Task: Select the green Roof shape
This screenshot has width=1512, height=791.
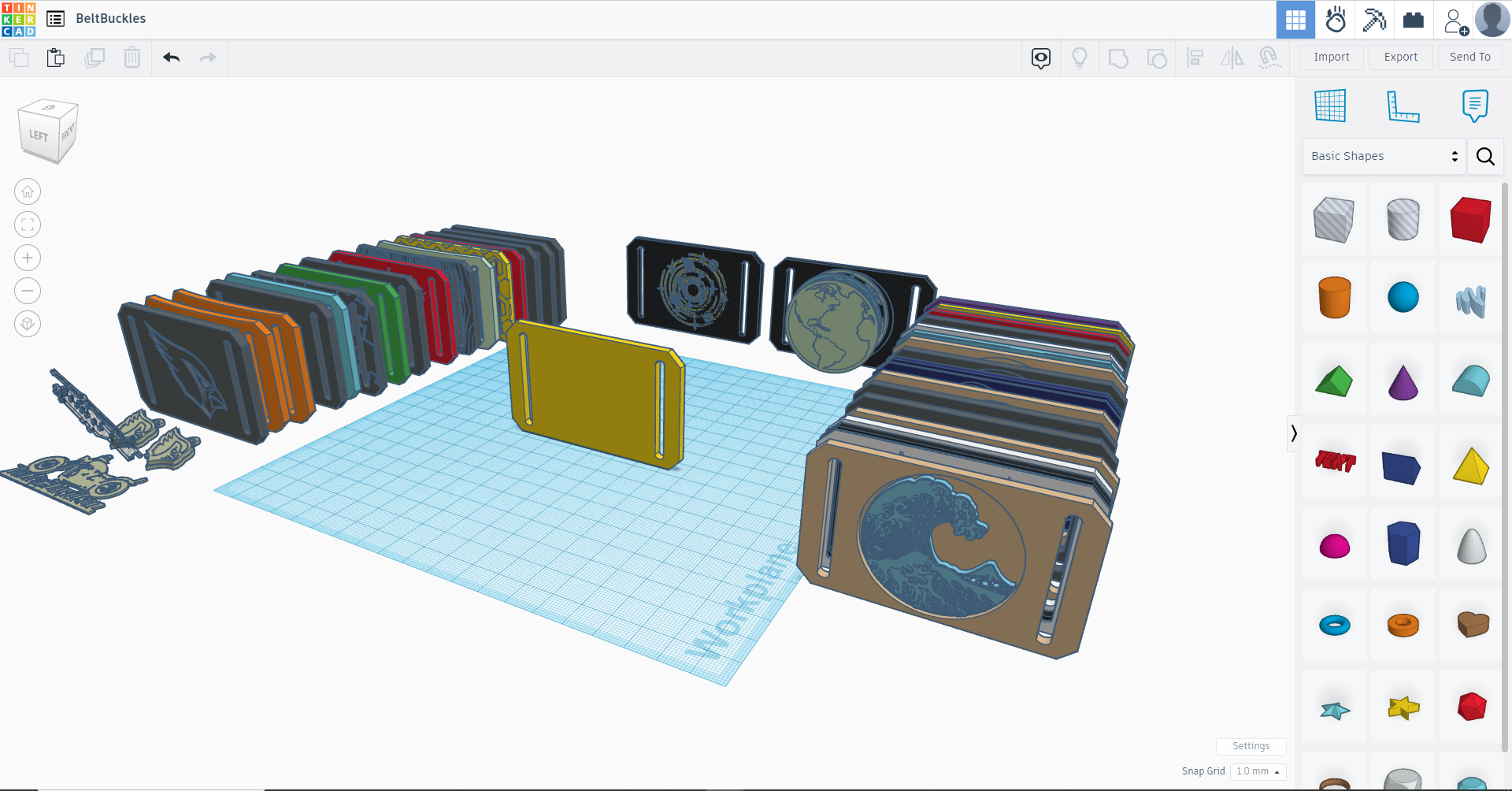Action: 1334,381
